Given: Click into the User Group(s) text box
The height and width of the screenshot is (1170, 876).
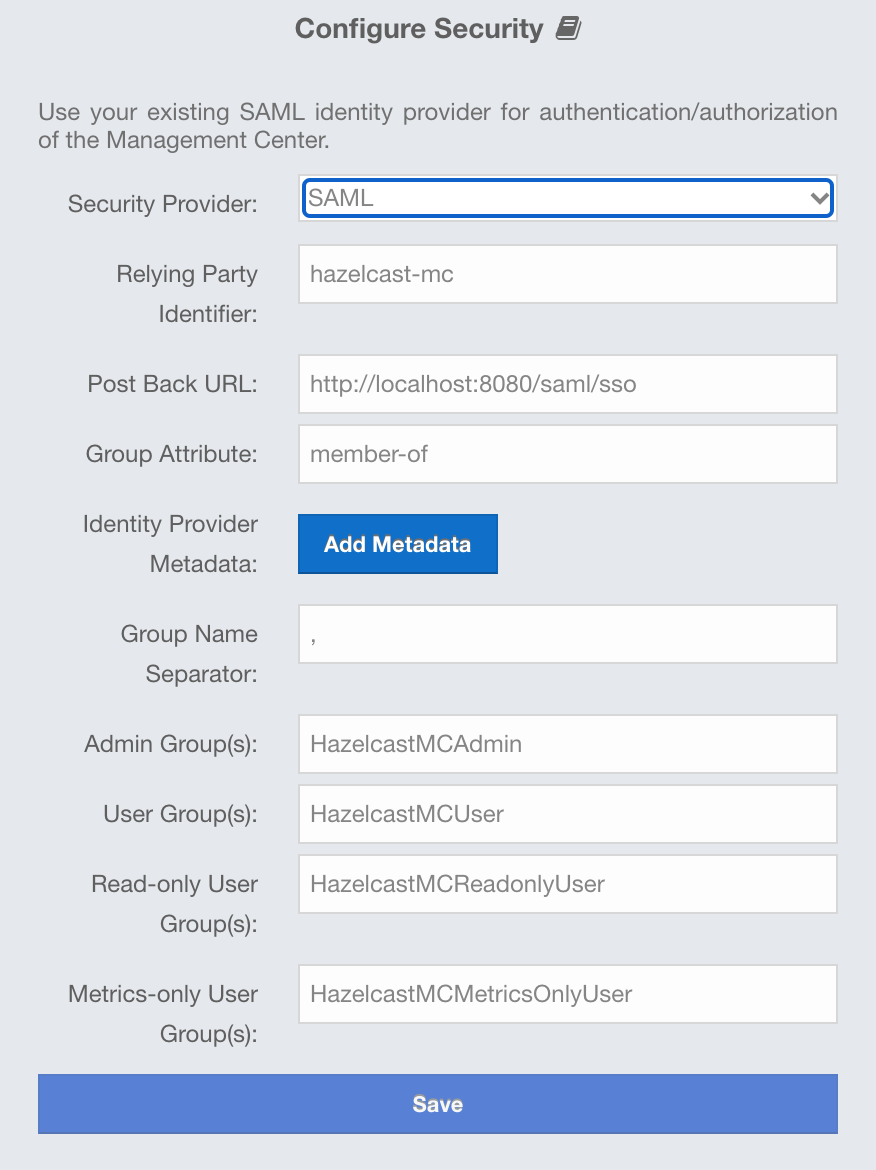Looking at the screenshot, I should (567, 814).
